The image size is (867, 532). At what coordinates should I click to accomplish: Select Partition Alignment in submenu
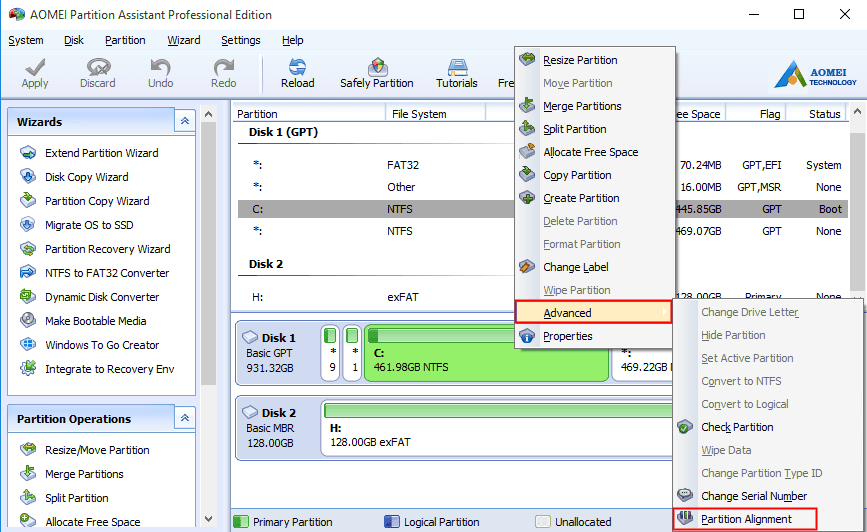(x=745, y=519)
